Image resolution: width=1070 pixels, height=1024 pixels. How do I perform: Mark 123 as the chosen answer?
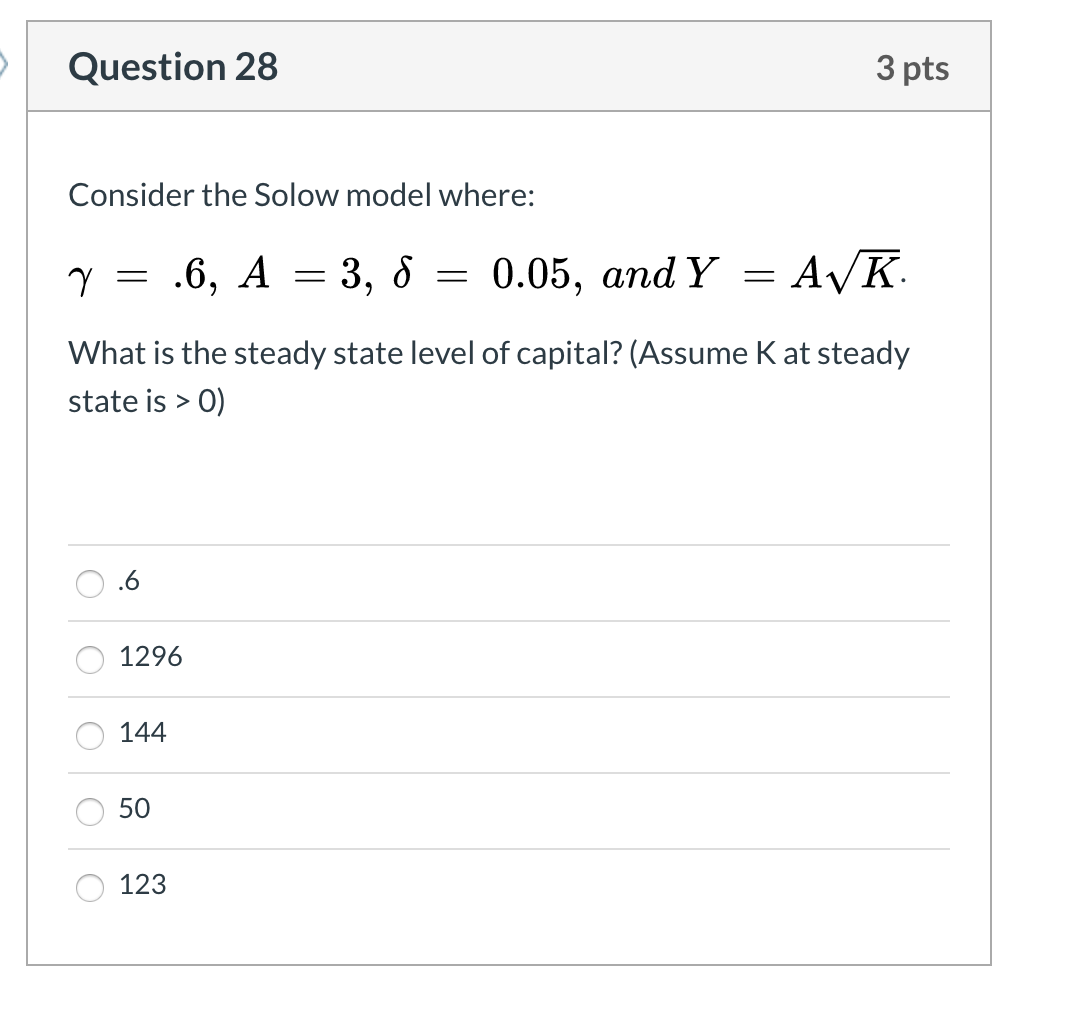(x=88, y=886)
